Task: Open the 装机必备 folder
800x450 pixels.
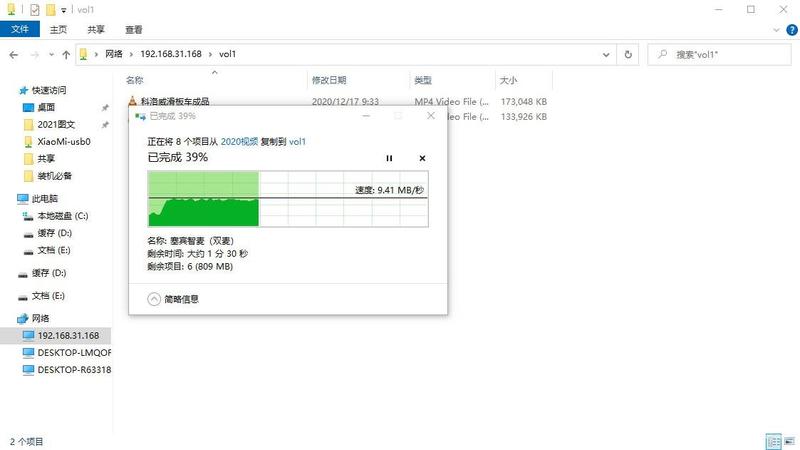Action: (x=54, y=176)
